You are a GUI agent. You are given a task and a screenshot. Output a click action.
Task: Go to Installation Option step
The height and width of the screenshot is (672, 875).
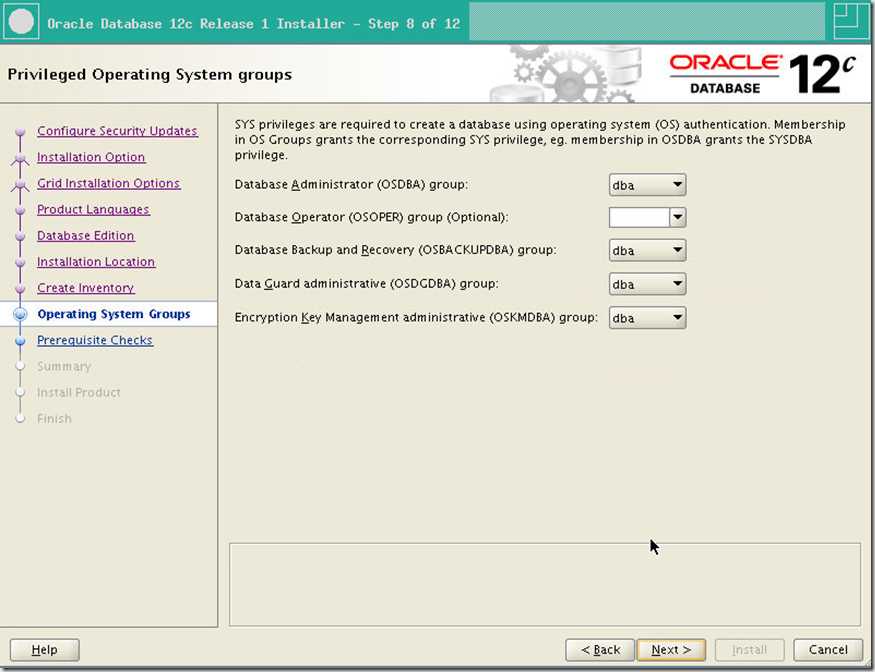coord(91,157)
